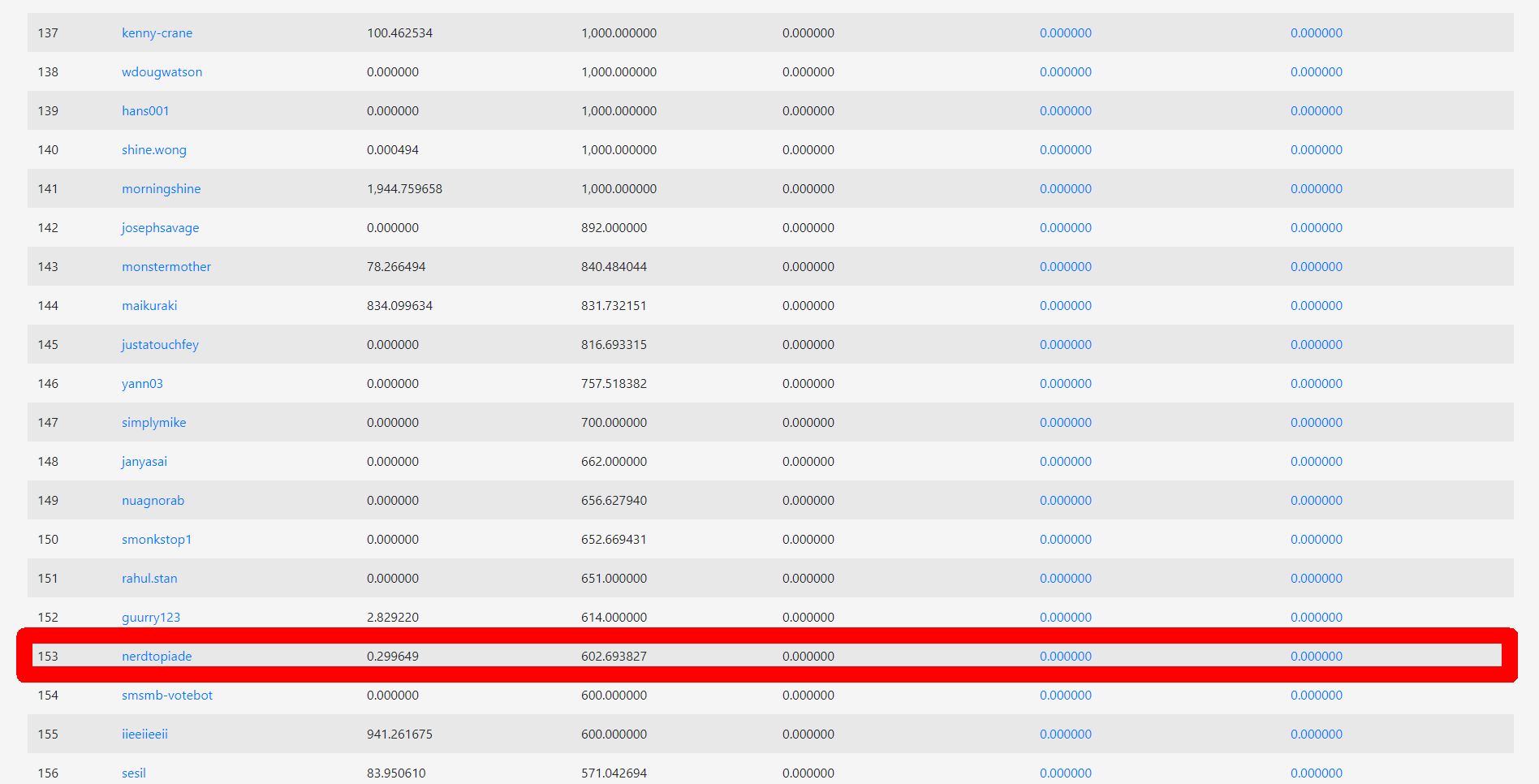Viewport: 1539px width, 784px height.
Task: Open justatouchfey user profile link
Action: (x=160, y=345)
